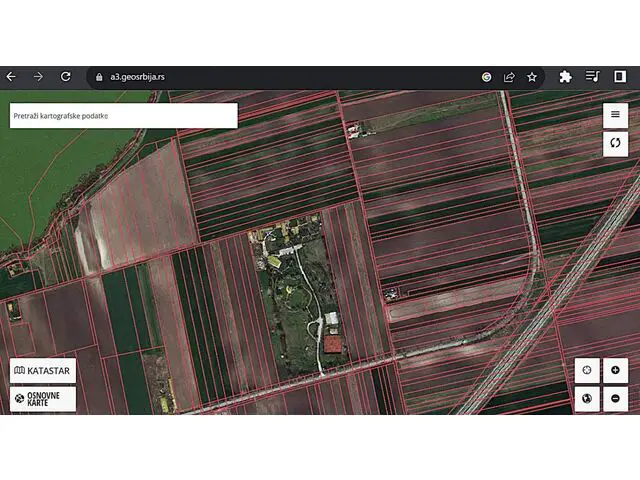640x480 pixels.
Task: Zoom out with the minus button
Action: click(x=615, y=399)
